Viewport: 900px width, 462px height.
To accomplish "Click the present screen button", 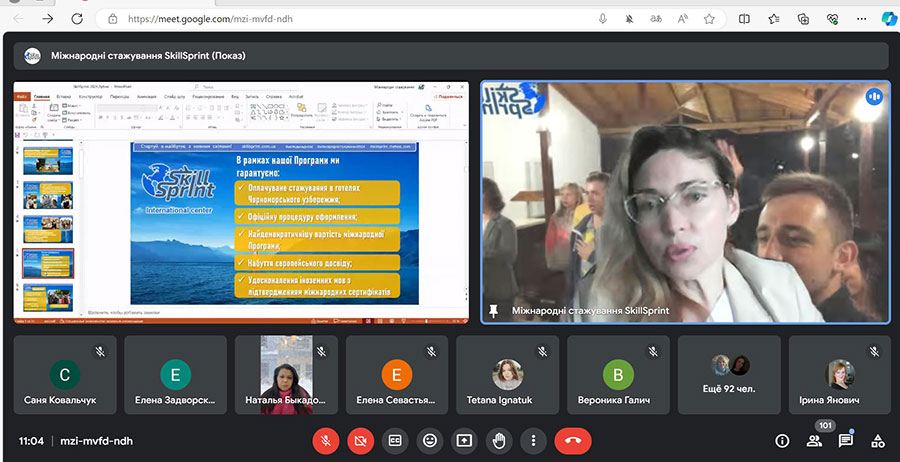I will pyautogui.click(x=464, y=441).
